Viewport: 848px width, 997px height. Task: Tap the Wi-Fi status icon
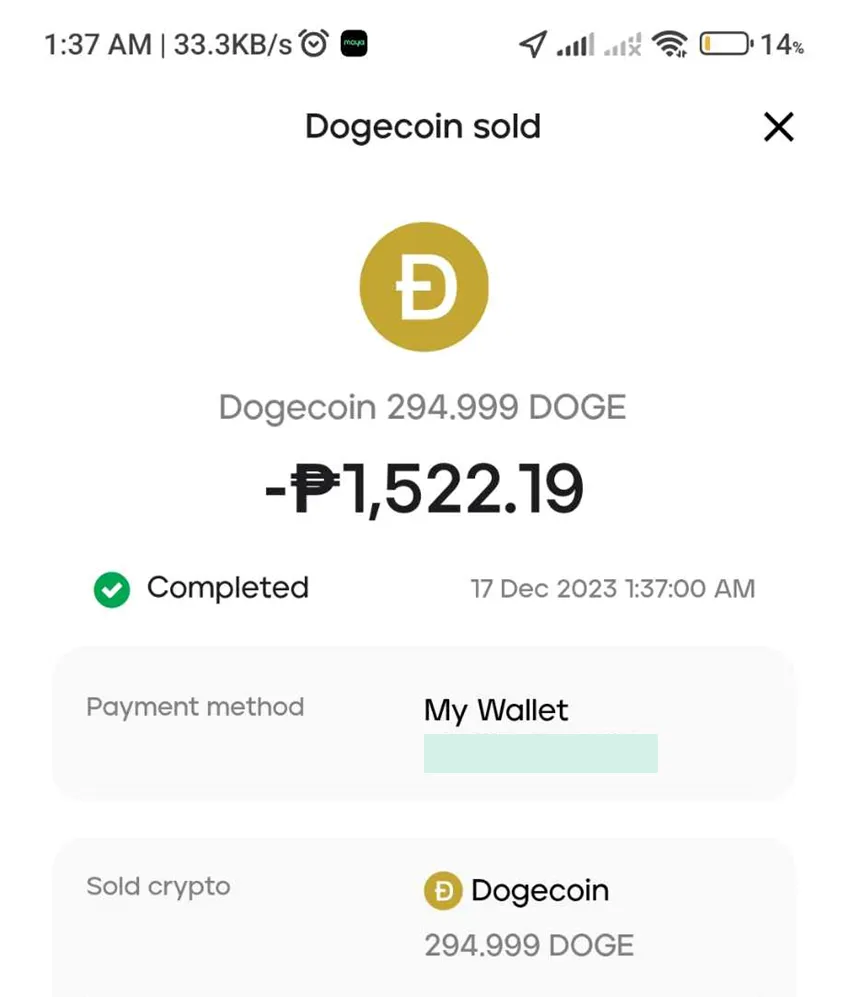pyautogui.click(x=669, y=44)
